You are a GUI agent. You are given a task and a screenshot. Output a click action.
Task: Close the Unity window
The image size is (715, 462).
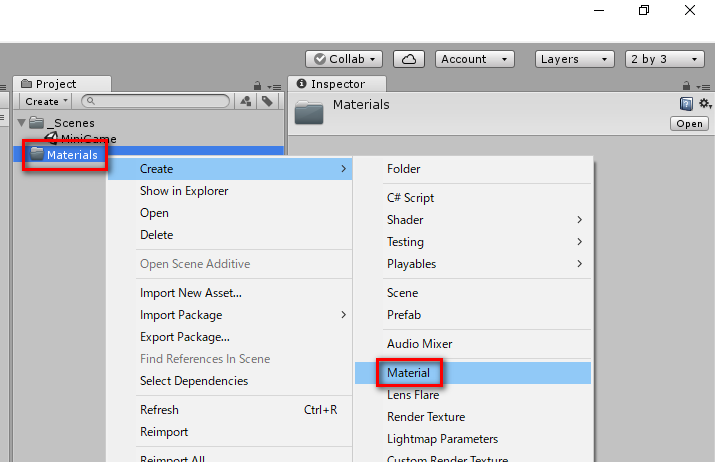[x=689, y=10]
